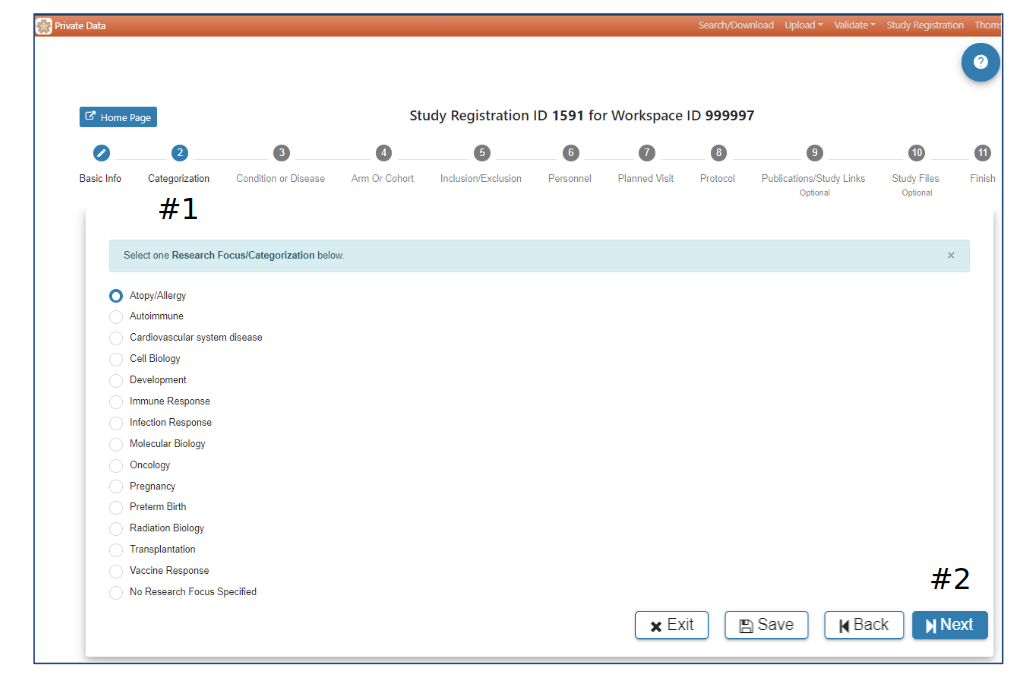Choose No Research Focus Specified option
Screen dimensions: 1022x675
tap(116, 592)
